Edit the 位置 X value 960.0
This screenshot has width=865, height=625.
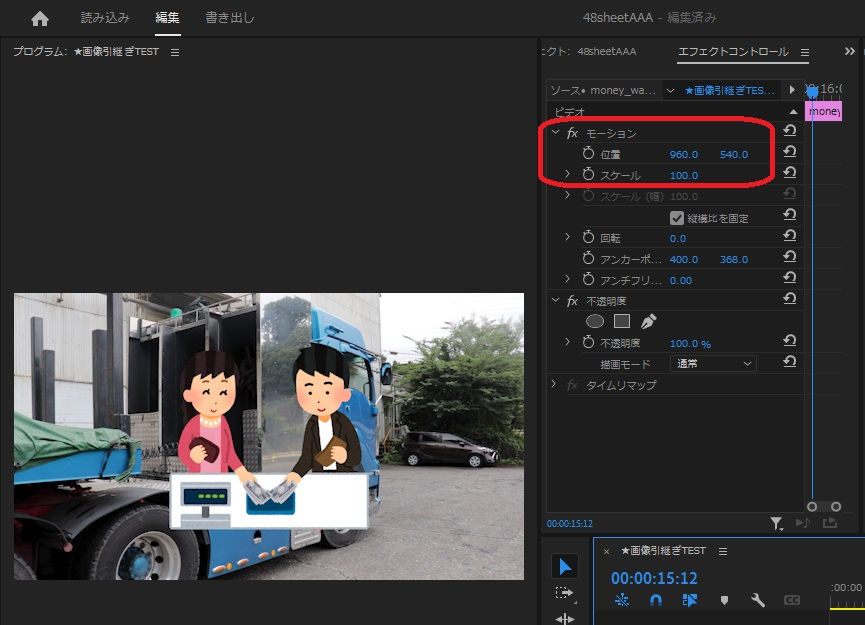[684, 154]
